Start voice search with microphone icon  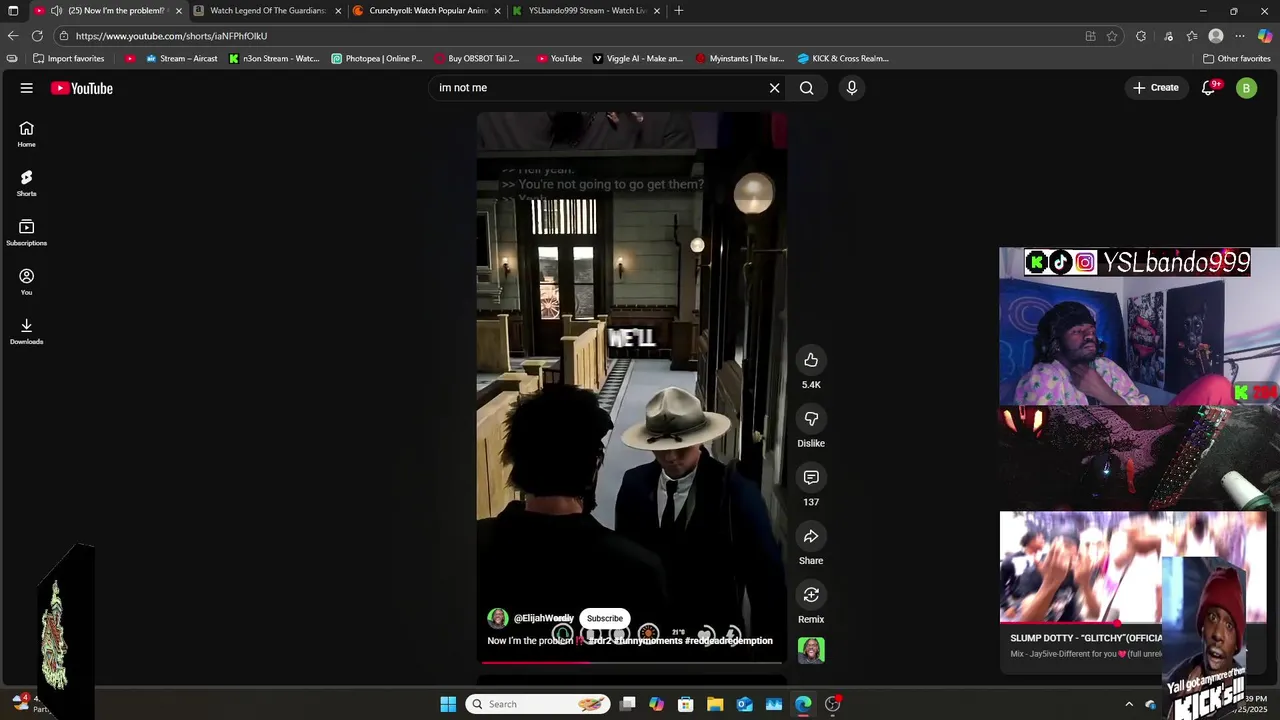pos(852,88)
